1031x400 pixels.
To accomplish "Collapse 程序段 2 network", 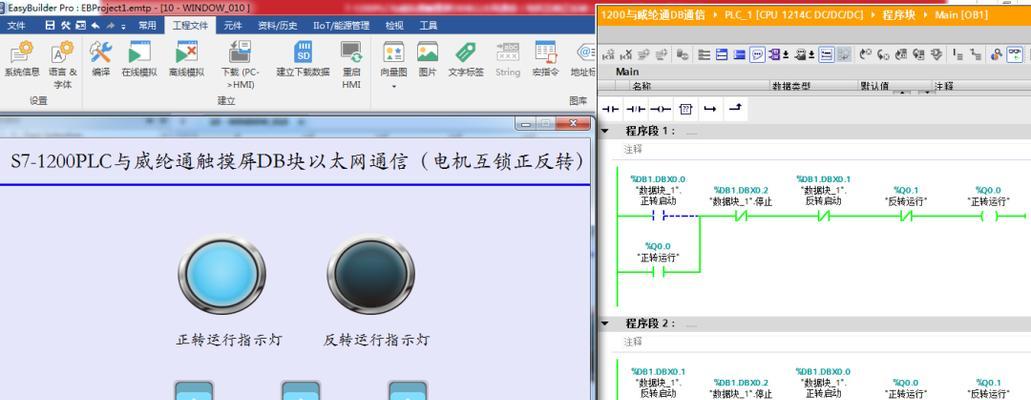I will tap(605, 324).
